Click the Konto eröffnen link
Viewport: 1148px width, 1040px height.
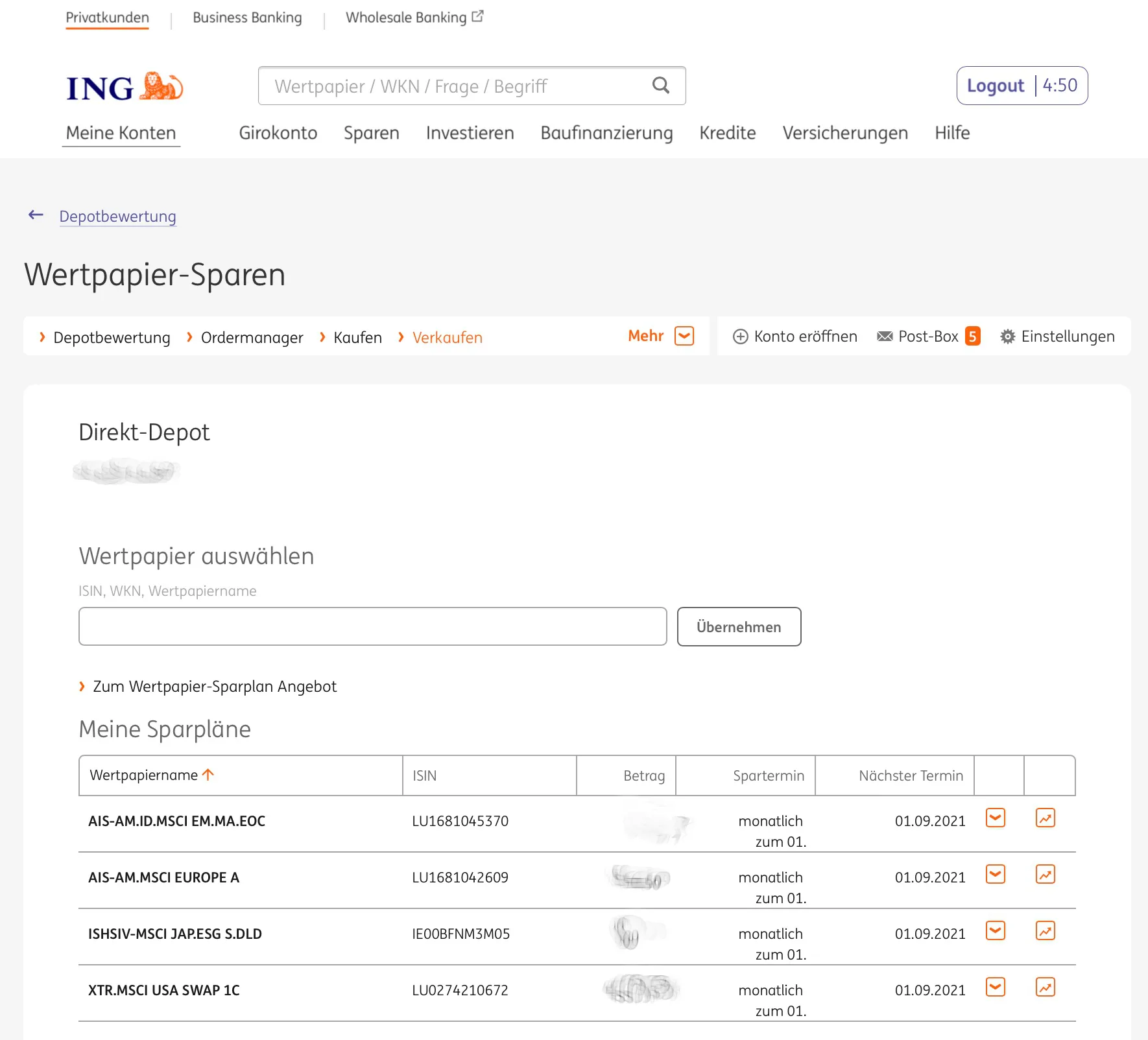click(806, 337)
